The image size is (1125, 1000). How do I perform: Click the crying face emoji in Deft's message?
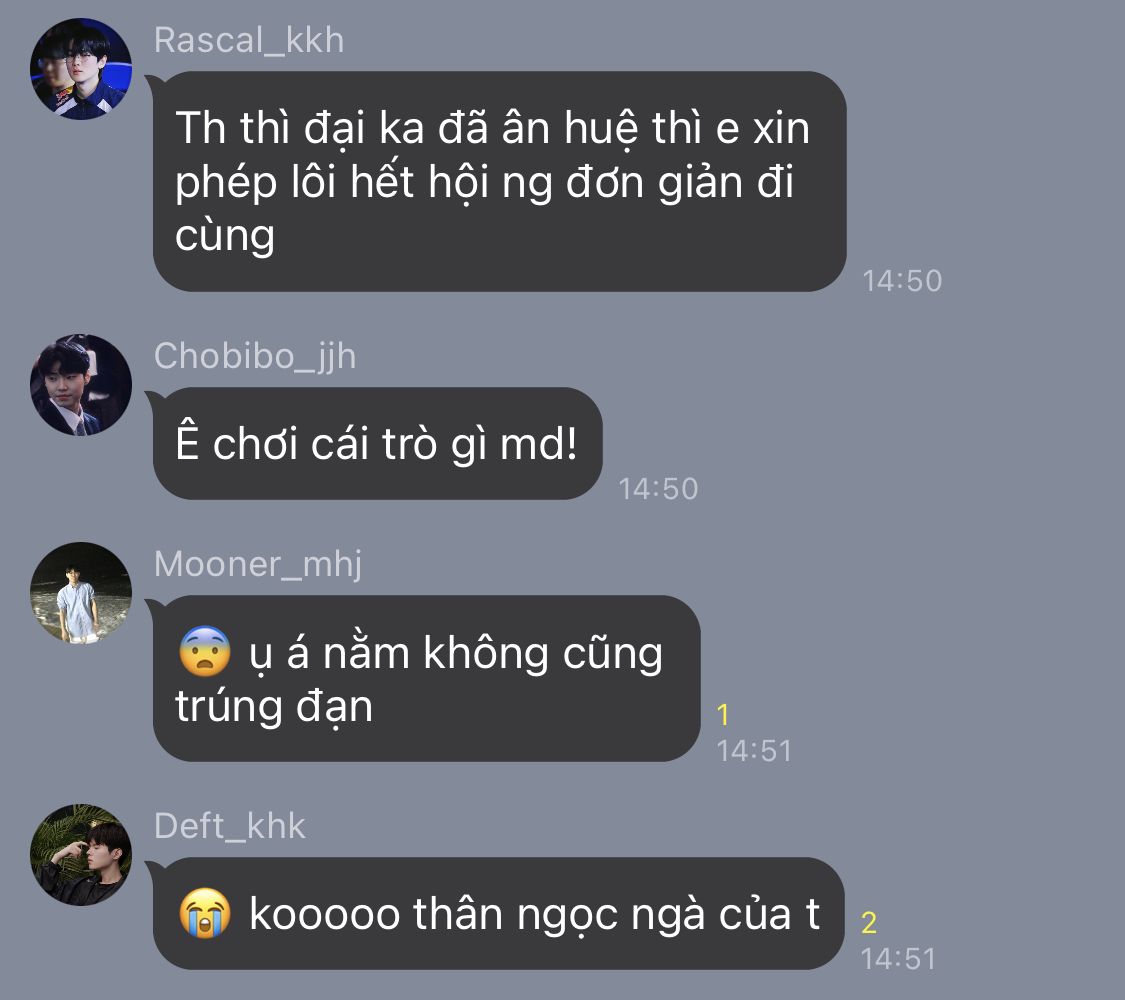205,913
